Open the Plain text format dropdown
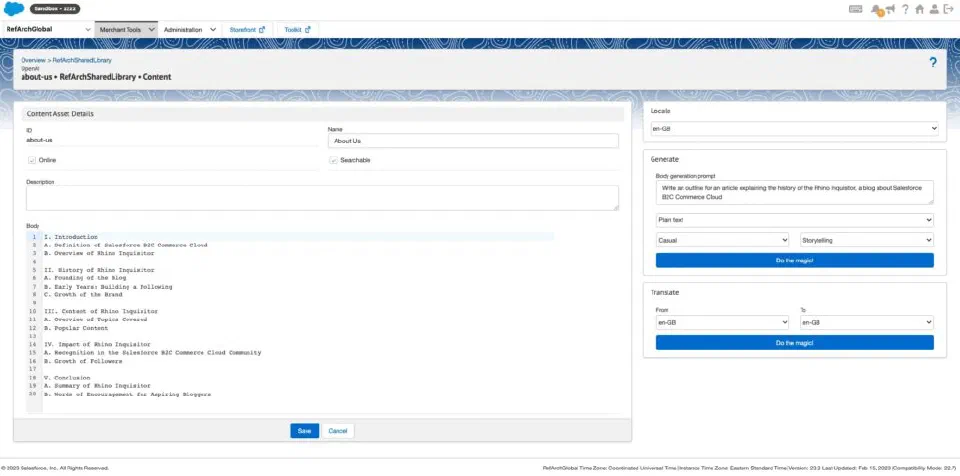960x476 pixels. pos(794,219)
